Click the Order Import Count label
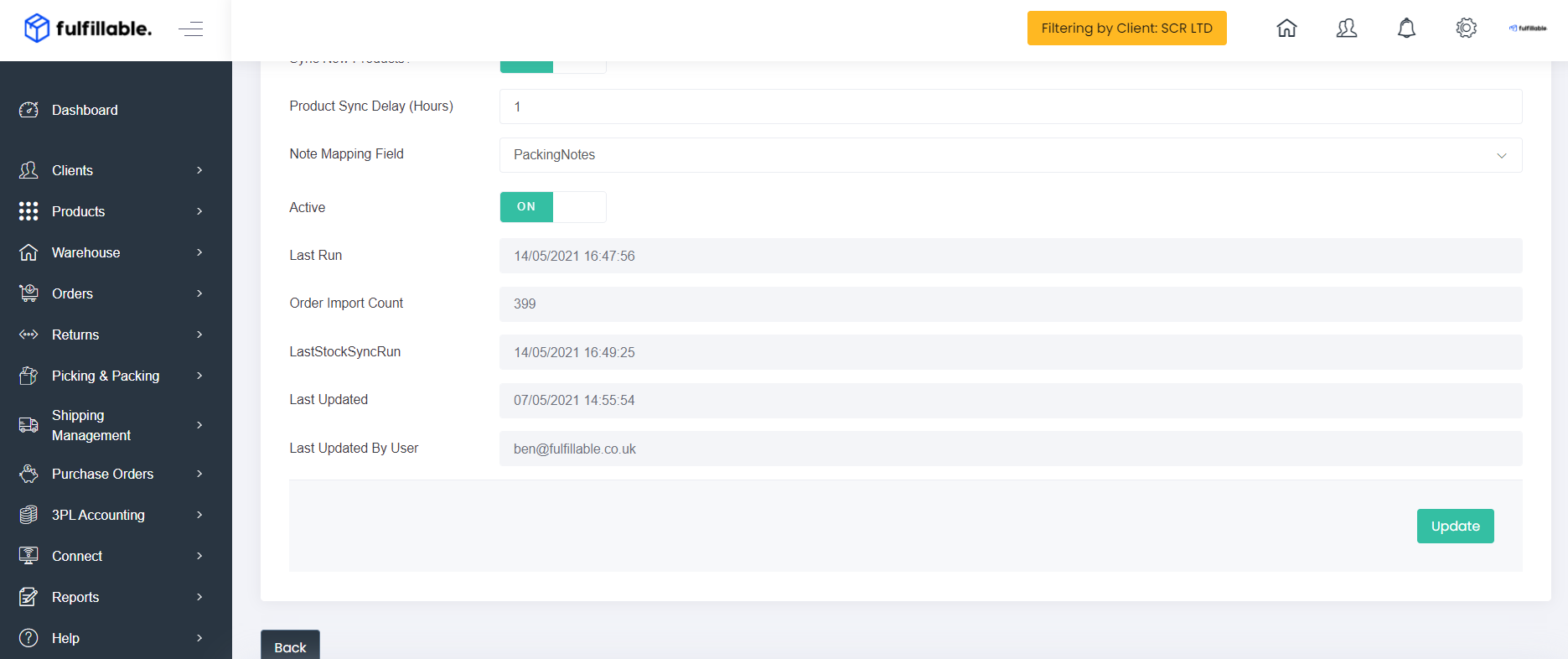Viewport: 1568px width, 659px height. point(346,304)
